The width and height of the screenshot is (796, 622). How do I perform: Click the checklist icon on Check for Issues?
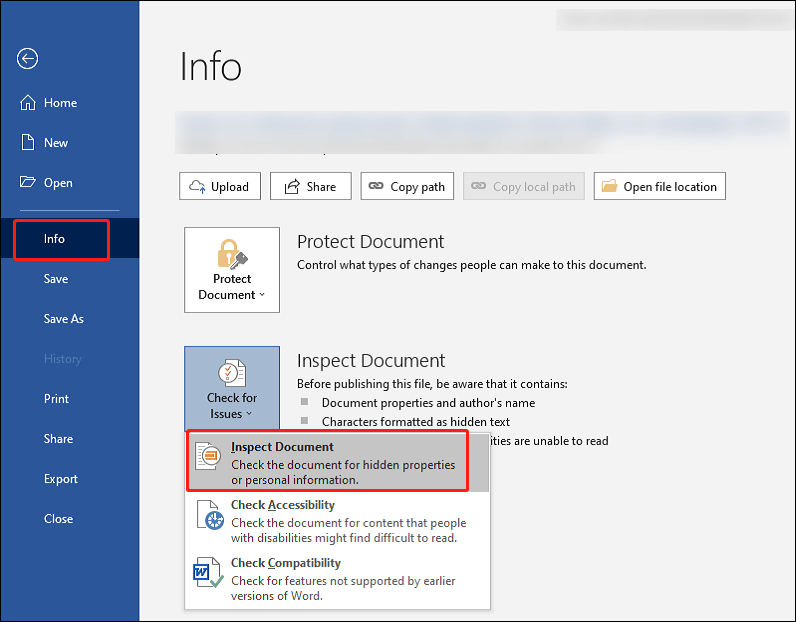pyautogui.click(x=232, y=373)
